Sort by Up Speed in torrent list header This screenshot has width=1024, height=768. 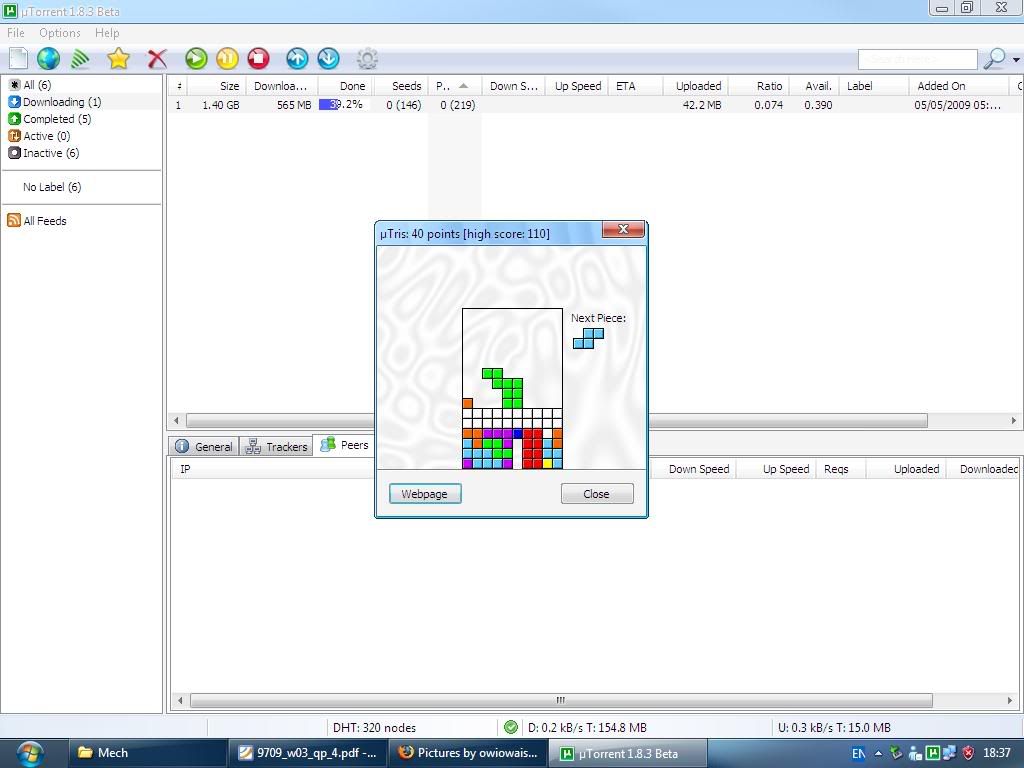click(x=577, y=86)
